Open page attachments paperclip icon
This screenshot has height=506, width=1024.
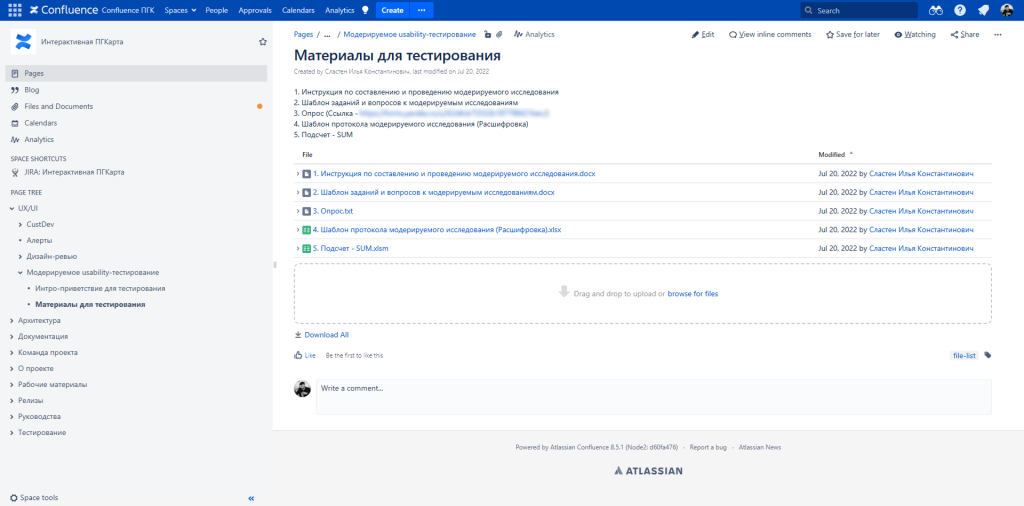[x=499, y=34]
